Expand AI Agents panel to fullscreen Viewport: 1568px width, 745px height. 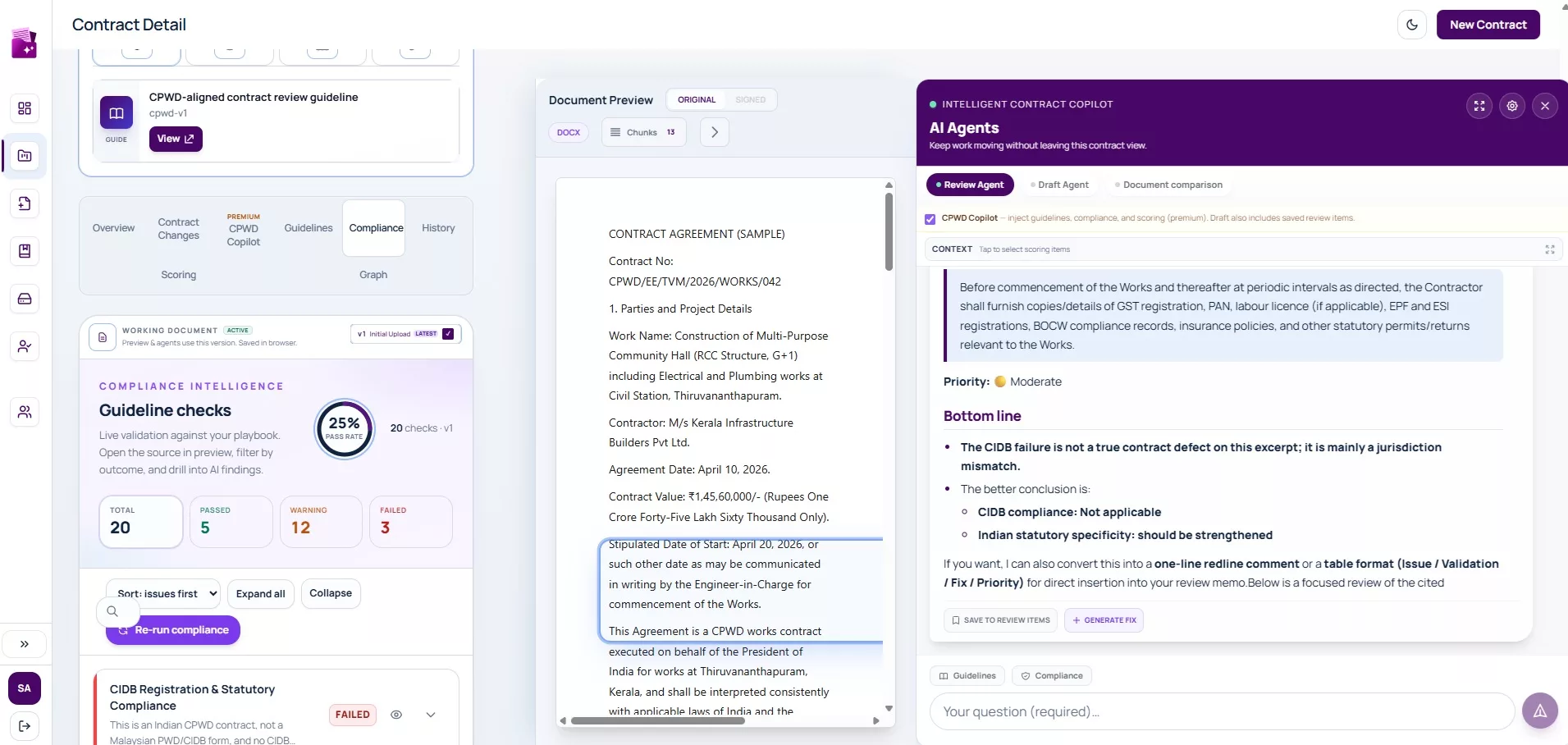click(x=1479, y=106)
